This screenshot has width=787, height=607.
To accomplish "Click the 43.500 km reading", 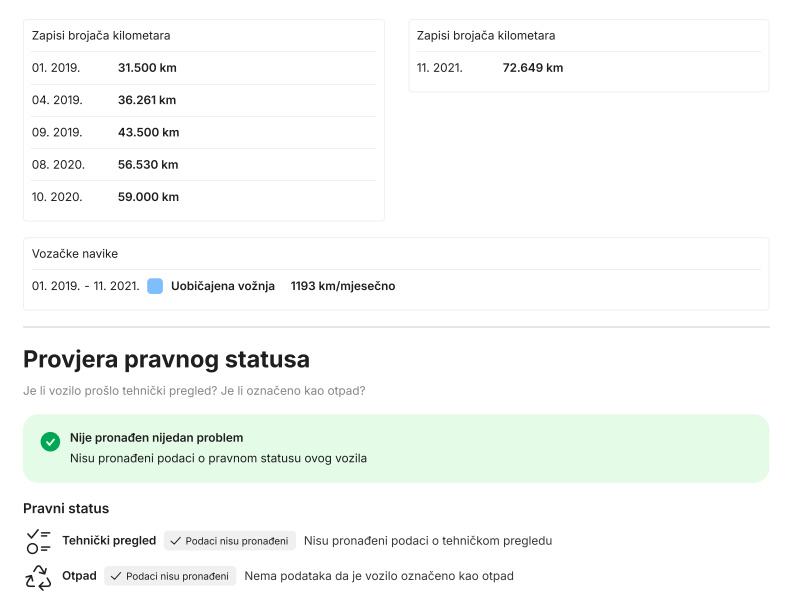I will 148,132.
